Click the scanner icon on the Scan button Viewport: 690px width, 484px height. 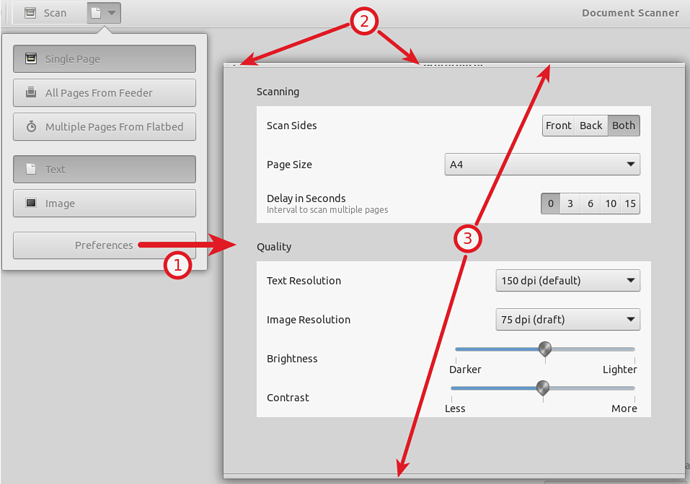pos(30,13)
